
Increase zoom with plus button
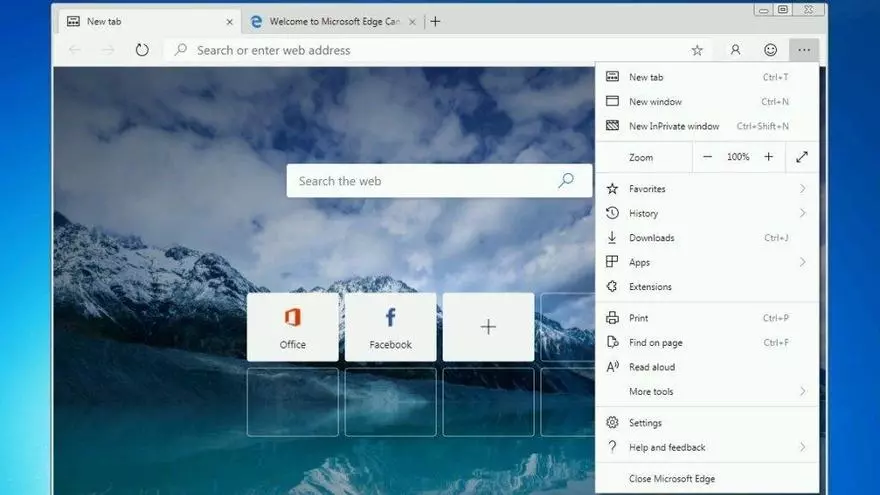click(768, 157)
